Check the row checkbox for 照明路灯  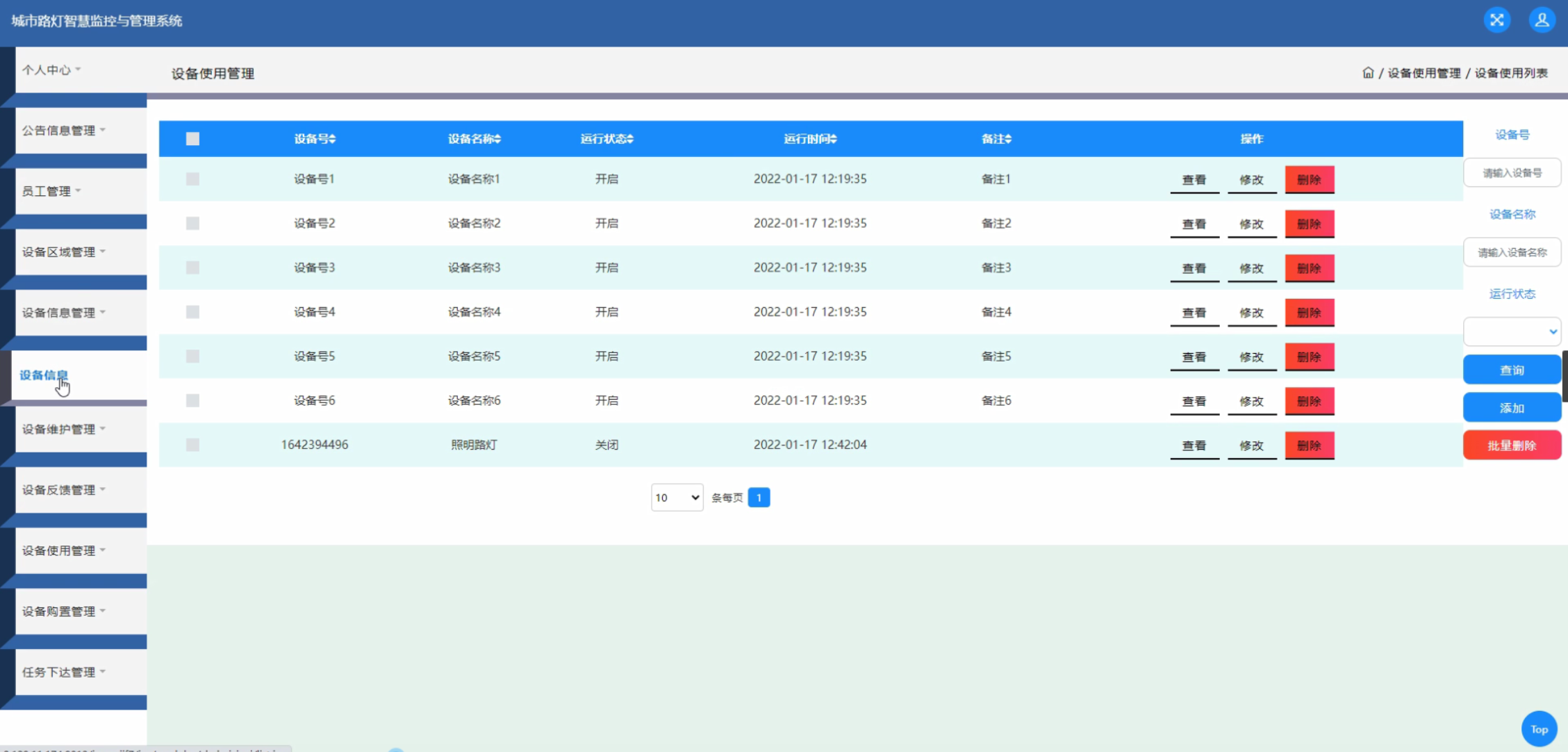tap(192, 445)
